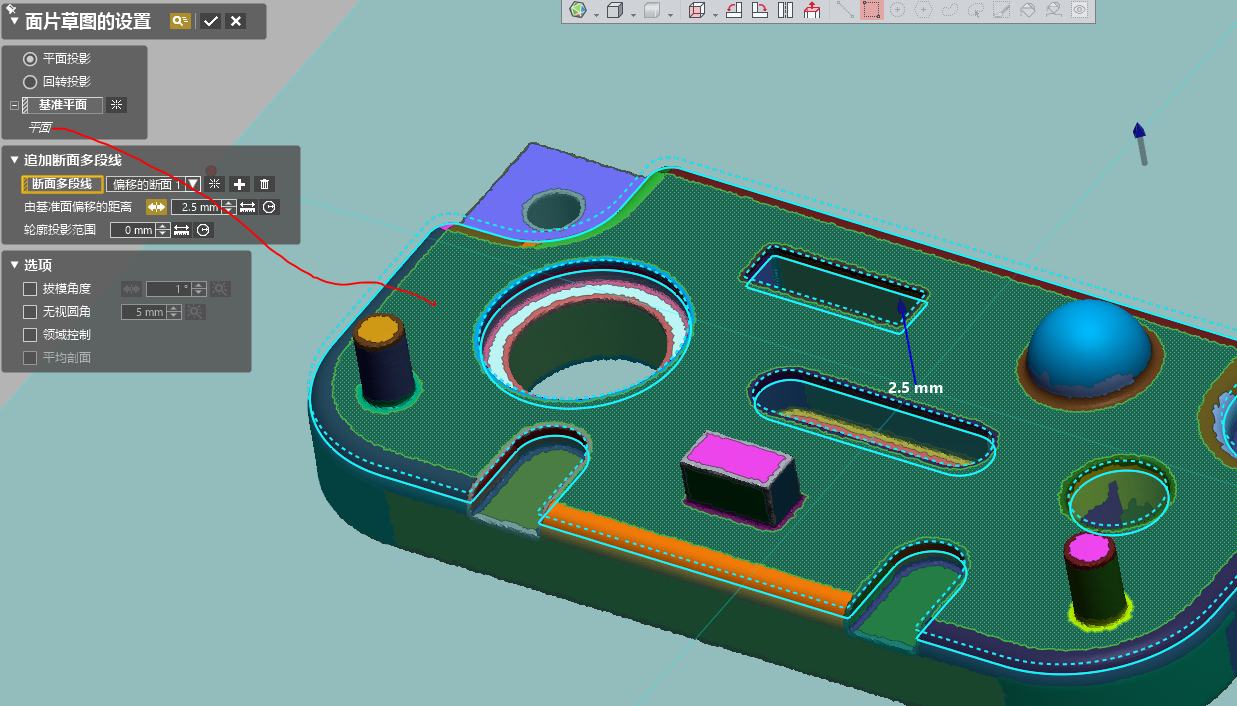The width and height of the screenshot is (1237, 706).
Task: Click the preview search icon in title
Action: pyautogui.click(x=180, y=21)
